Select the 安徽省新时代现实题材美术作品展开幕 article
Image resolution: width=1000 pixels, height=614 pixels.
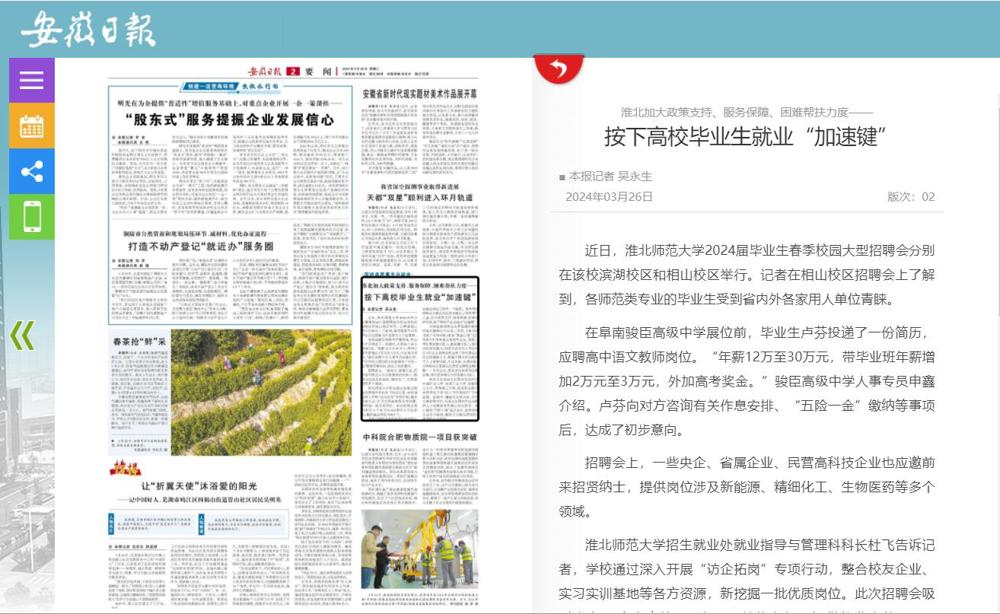(x=419, y=93)
